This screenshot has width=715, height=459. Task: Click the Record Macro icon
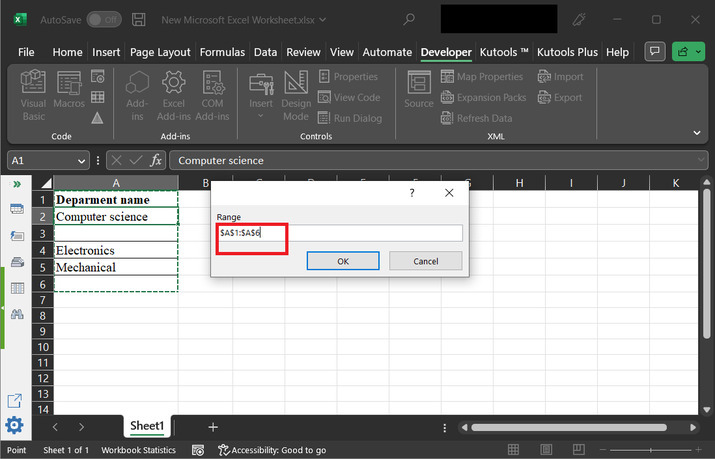point(98,77)
